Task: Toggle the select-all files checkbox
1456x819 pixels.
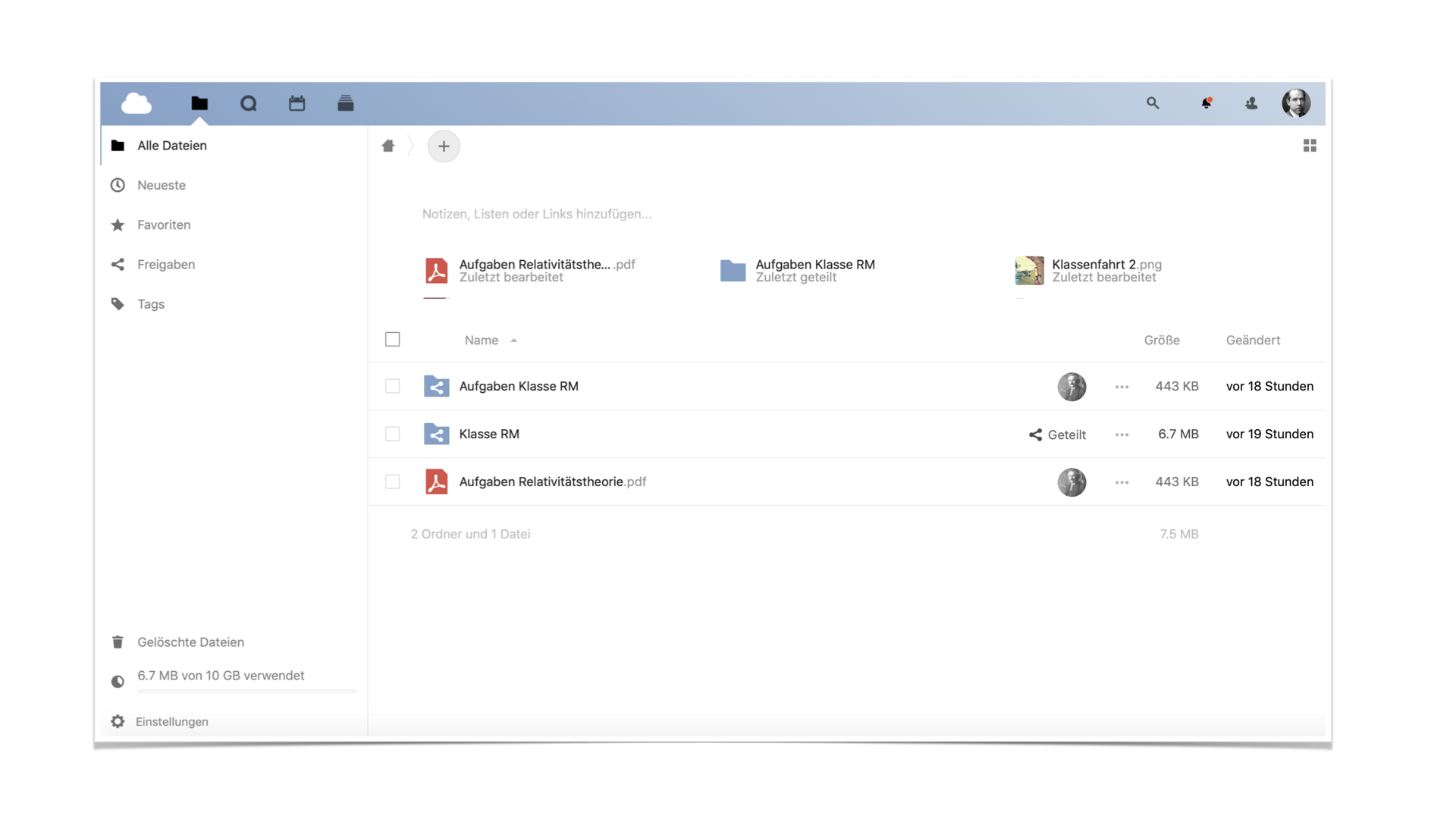Action: 392,339
